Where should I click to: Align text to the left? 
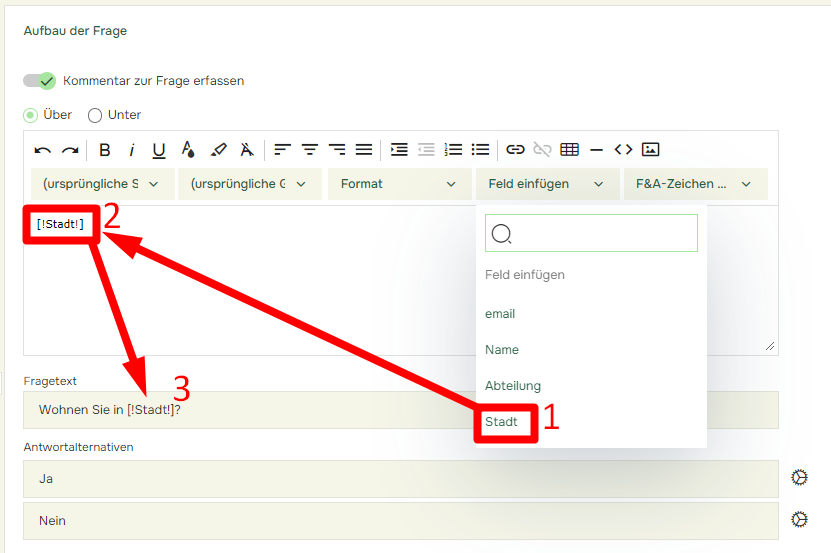(282, 150)
